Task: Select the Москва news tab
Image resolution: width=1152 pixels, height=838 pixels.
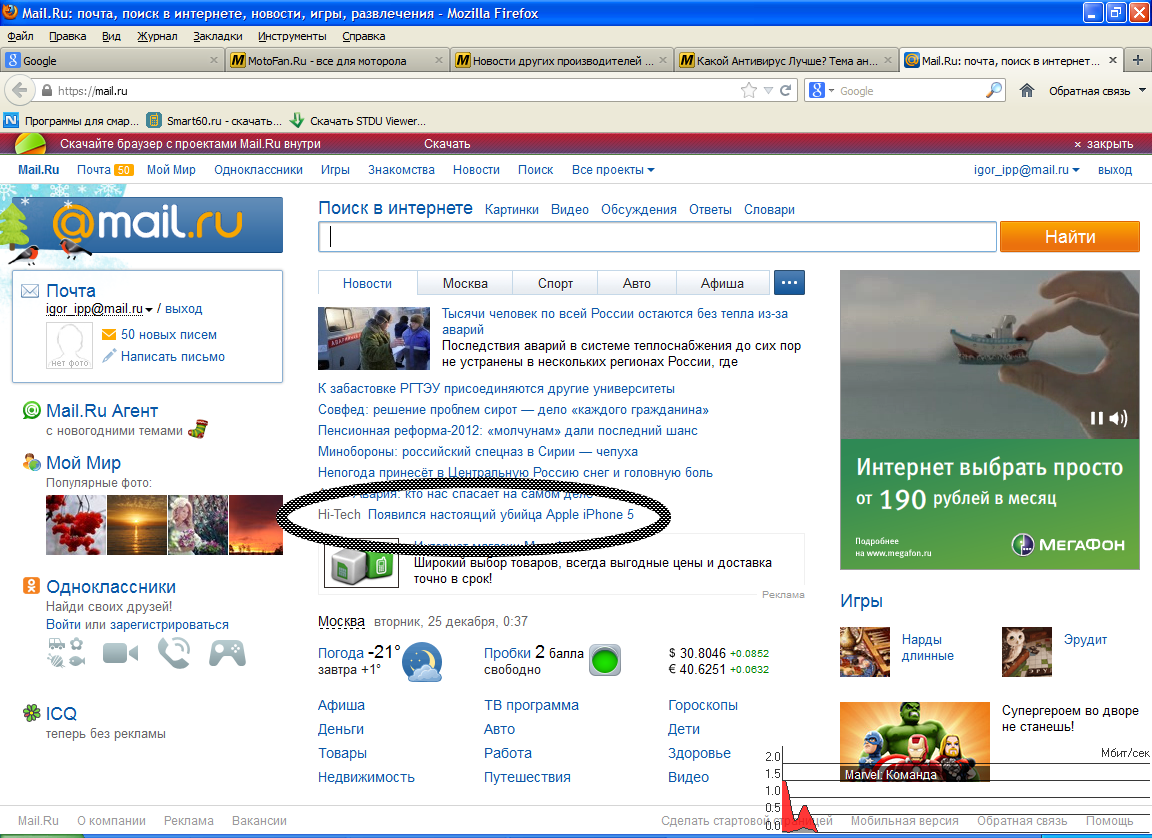Action: click(465, 283)
